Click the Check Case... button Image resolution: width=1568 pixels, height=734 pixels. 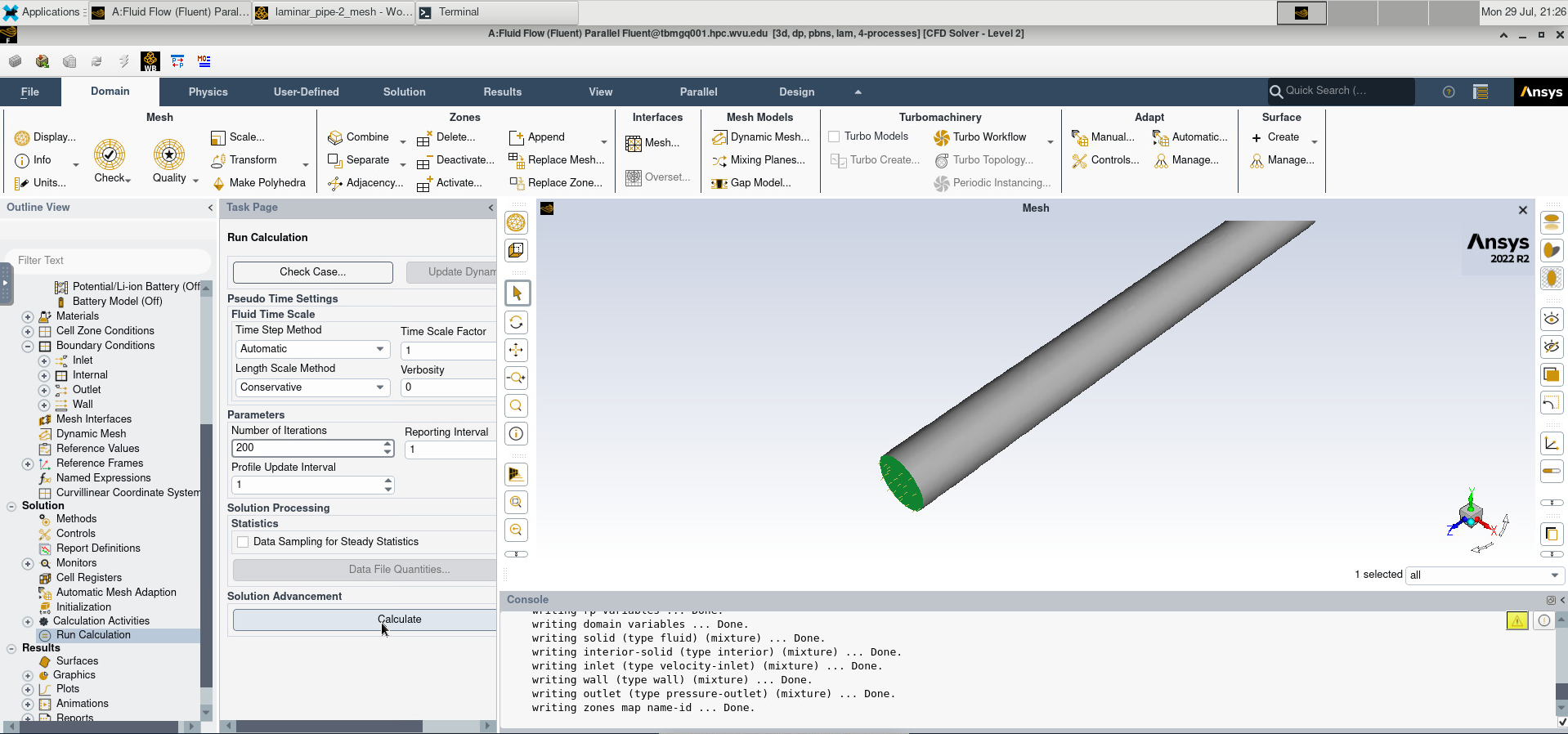click(313, 272)
